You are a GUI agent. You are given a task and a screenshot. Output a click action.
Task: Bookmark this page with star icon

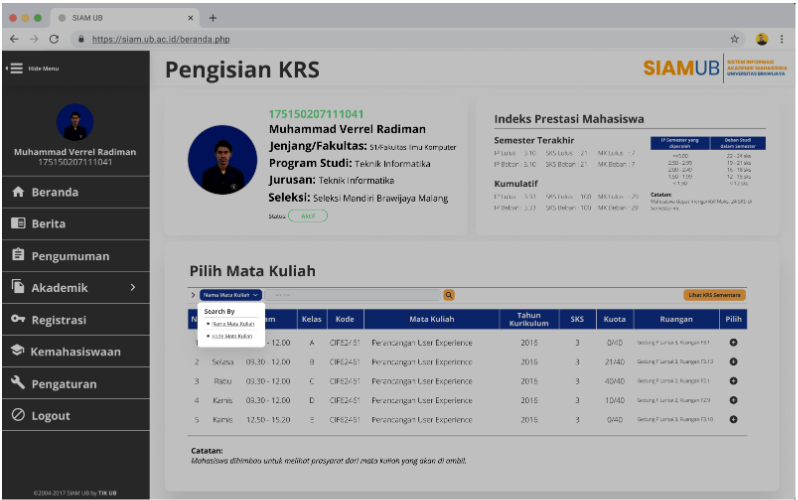click(x=735, y=39)
